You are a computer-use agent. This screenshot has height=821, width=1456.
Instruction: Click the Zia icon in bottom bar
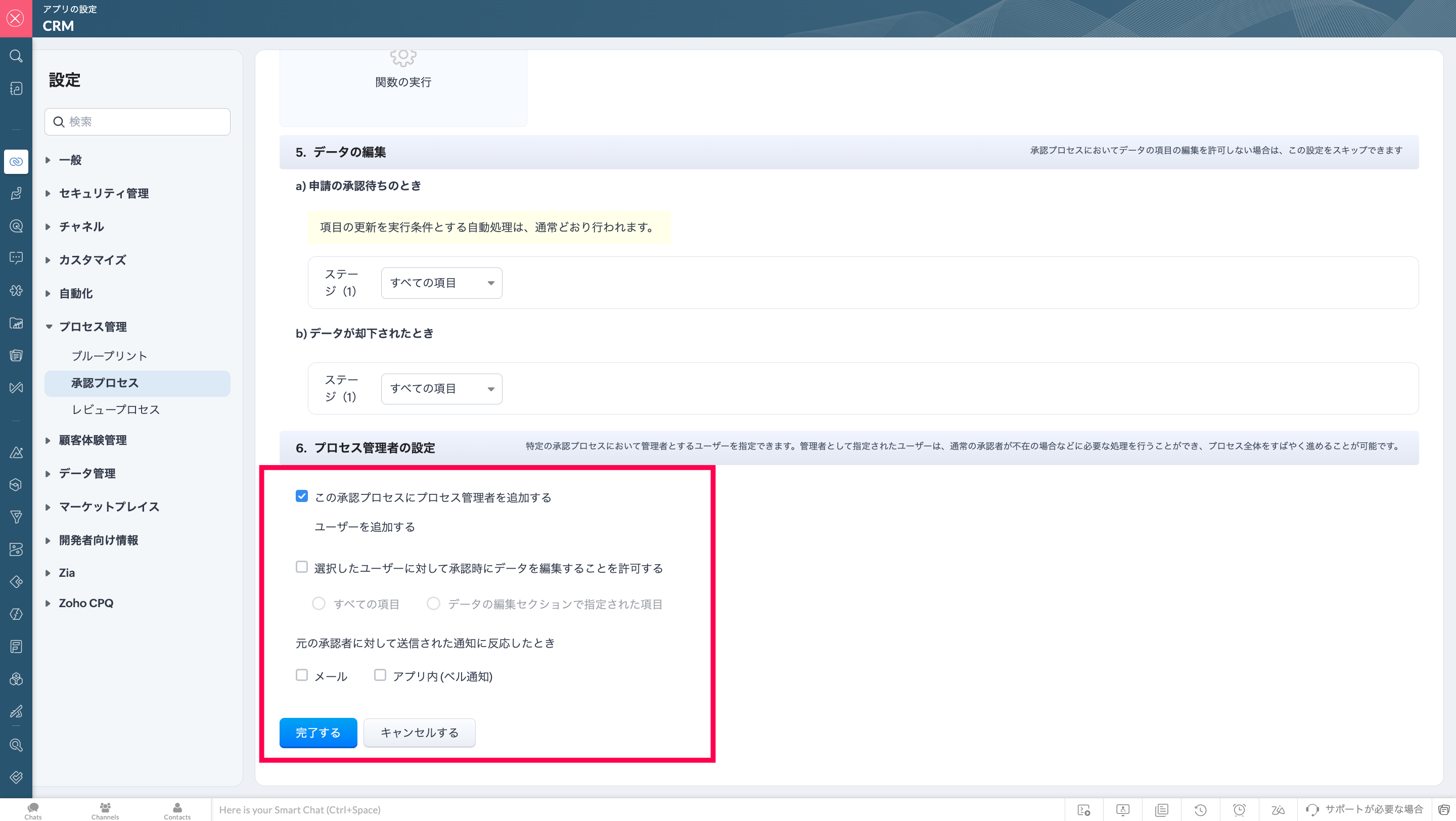click(1278, 810)
